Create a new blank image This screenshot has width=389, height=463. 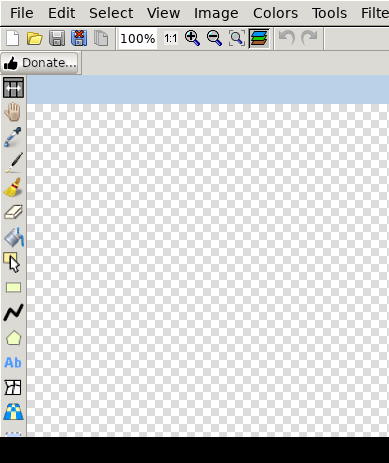(13, 38)
